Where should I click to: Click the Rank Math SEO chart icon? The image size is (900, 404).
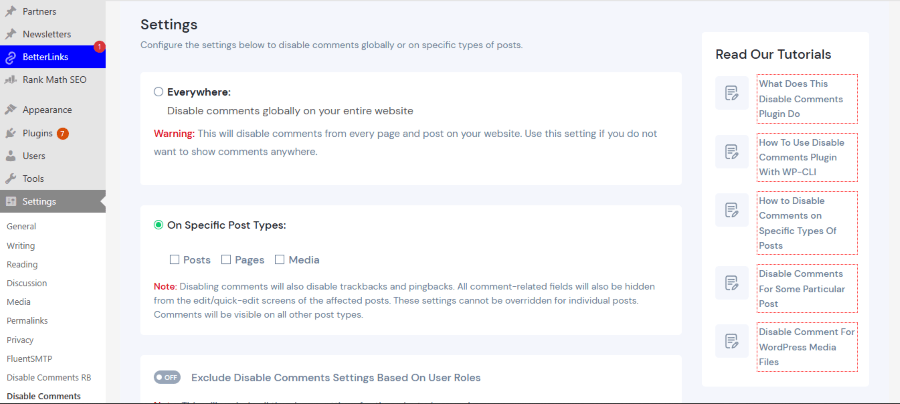(x=11, y=79)
